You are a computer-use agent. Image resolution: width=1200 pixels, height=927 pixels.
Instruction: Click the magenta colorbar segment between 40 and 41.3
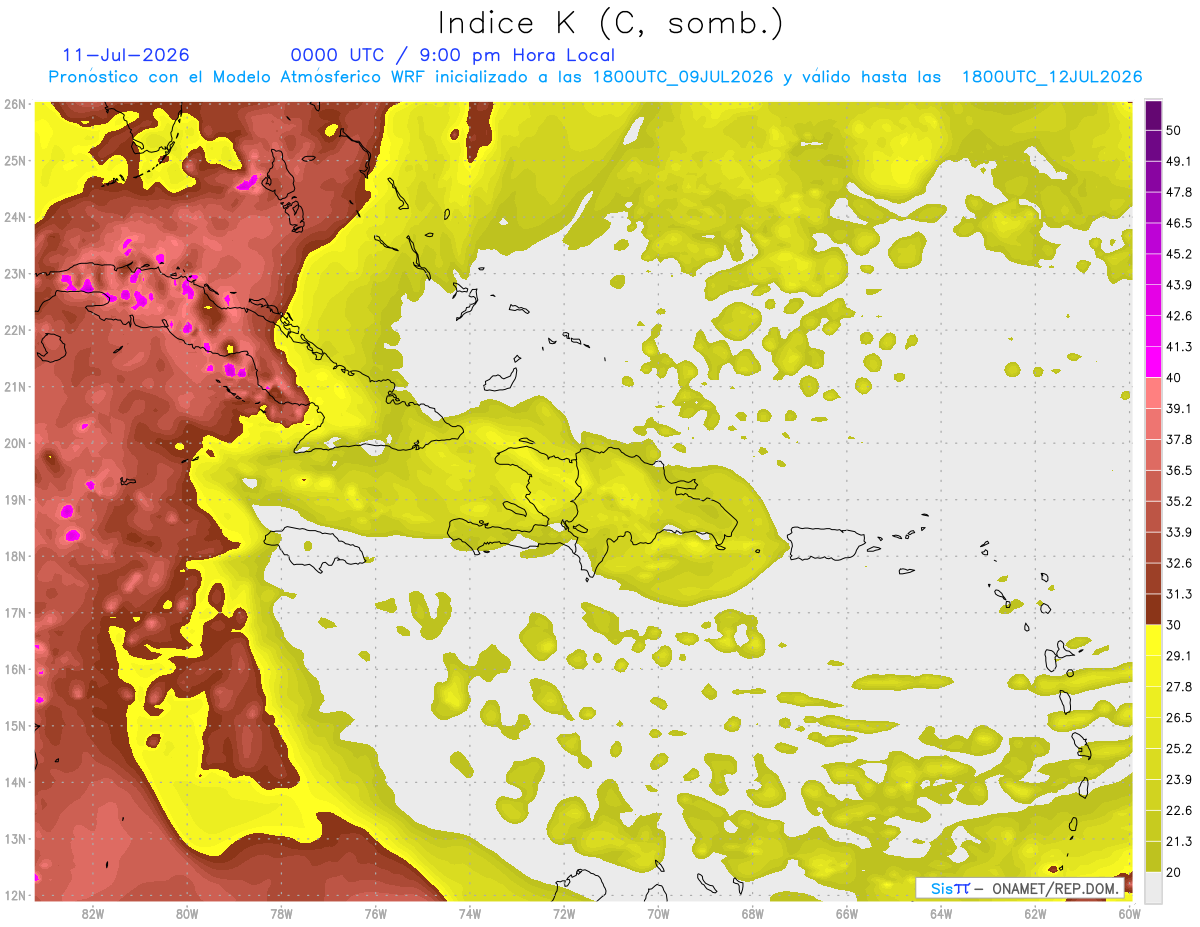coord(1153,362)
